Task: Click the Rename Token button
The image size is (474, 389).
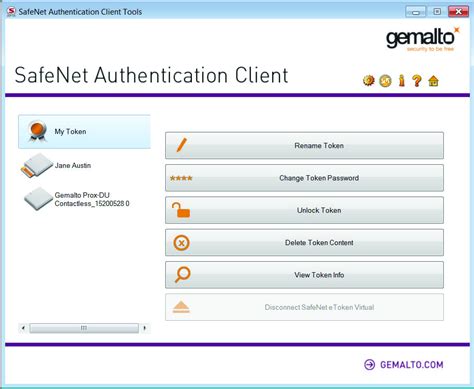Action: coord(304,145)
